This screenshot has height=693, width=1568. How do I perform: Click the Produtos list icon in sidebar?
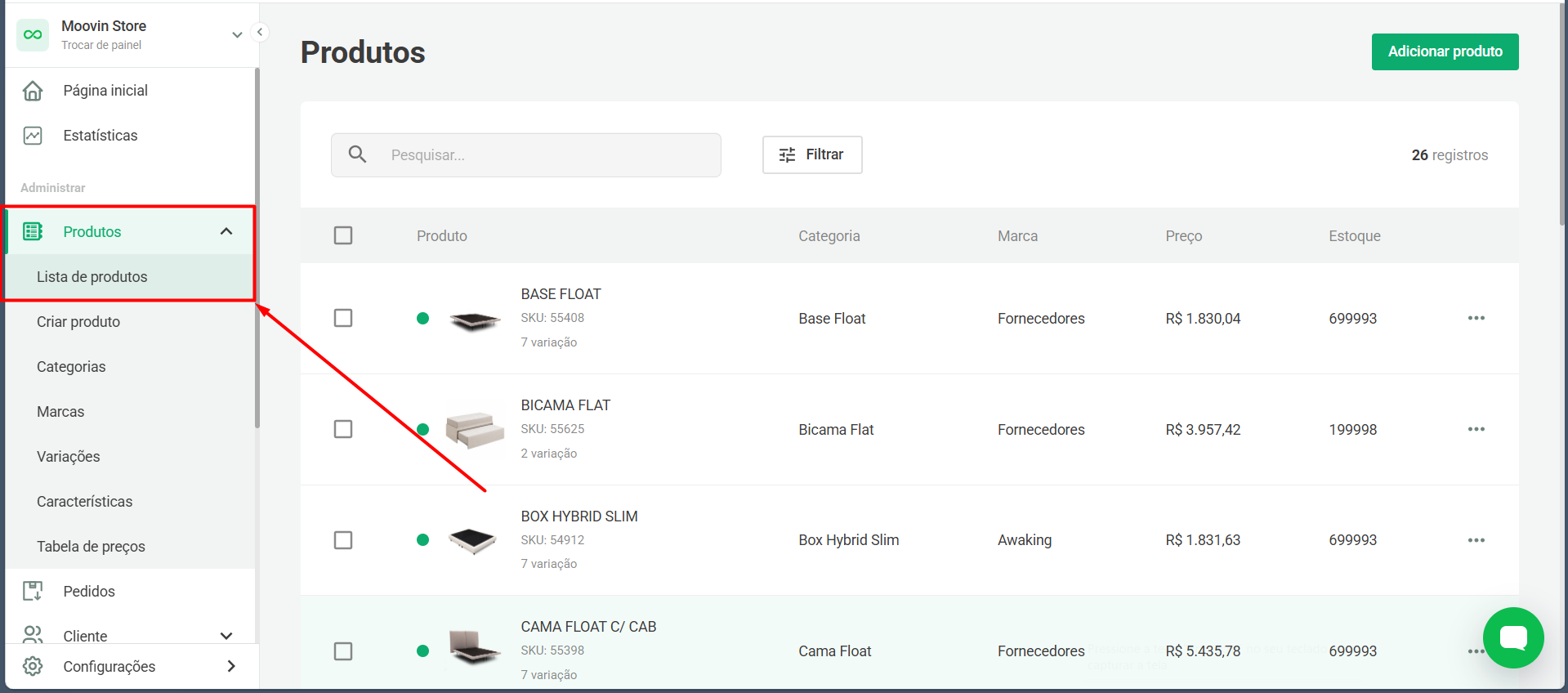(x=33, y=232)
